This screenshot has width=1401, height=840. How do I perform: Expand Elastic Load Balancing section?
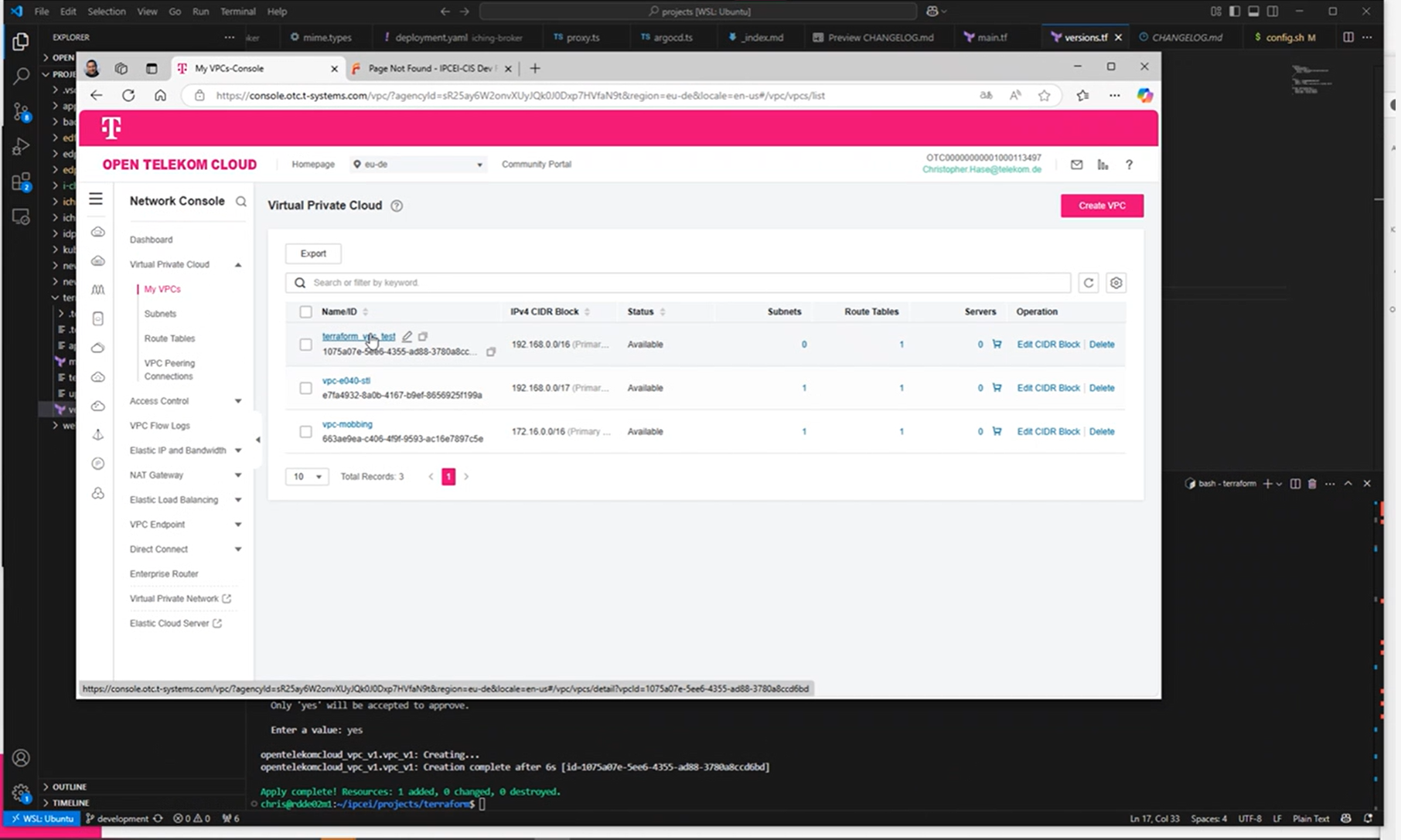tap(238, 500)
